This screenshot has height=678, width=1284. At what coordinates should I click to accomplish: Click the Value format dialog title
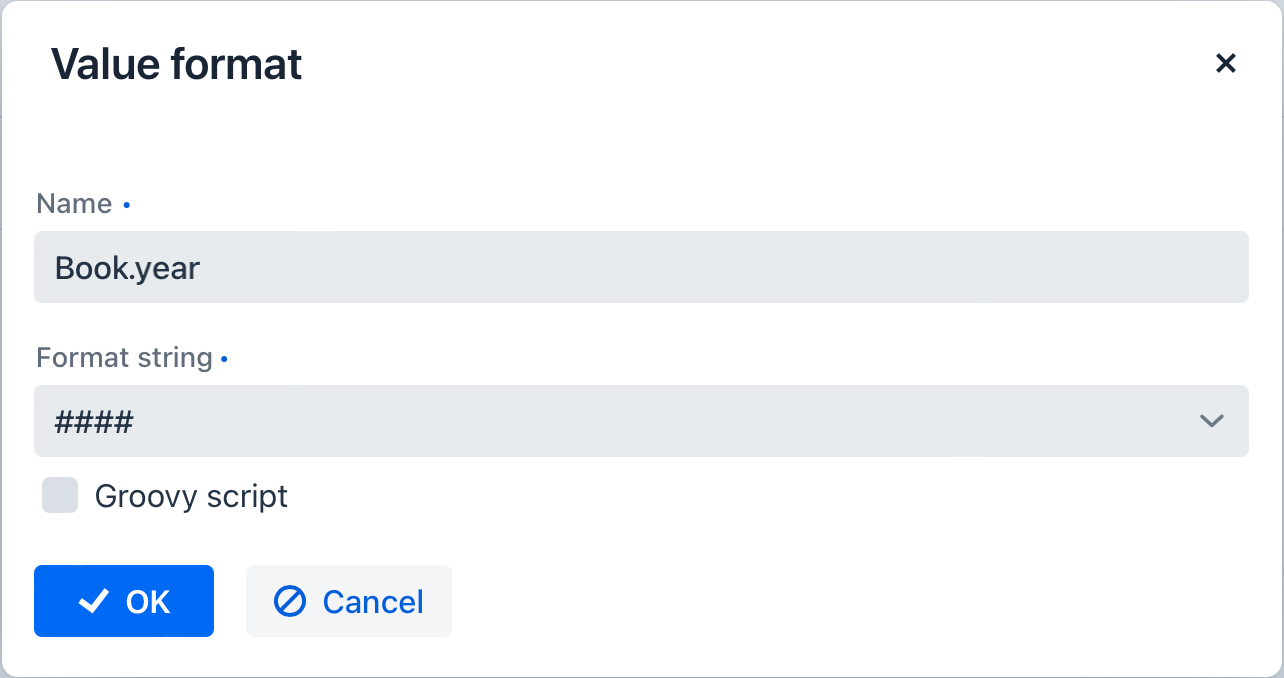point(177,65)
